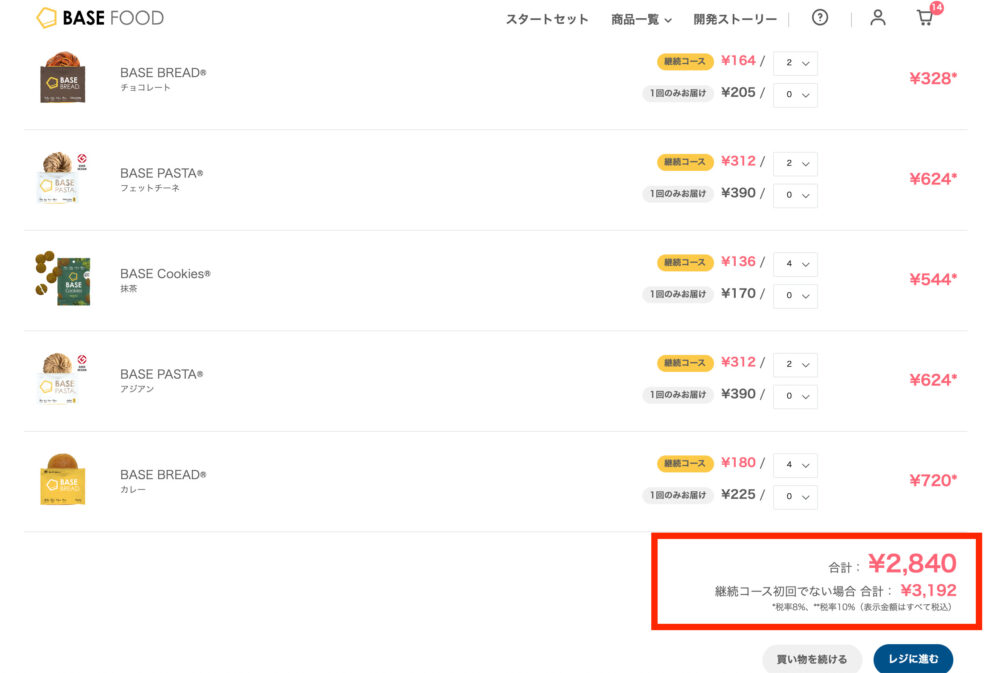Image resolution: width=1000 pixels, height=673 pixels.
Task: Click the ¥225 one-time unit price
Action: pyautogui.click(x=738, y=494)
